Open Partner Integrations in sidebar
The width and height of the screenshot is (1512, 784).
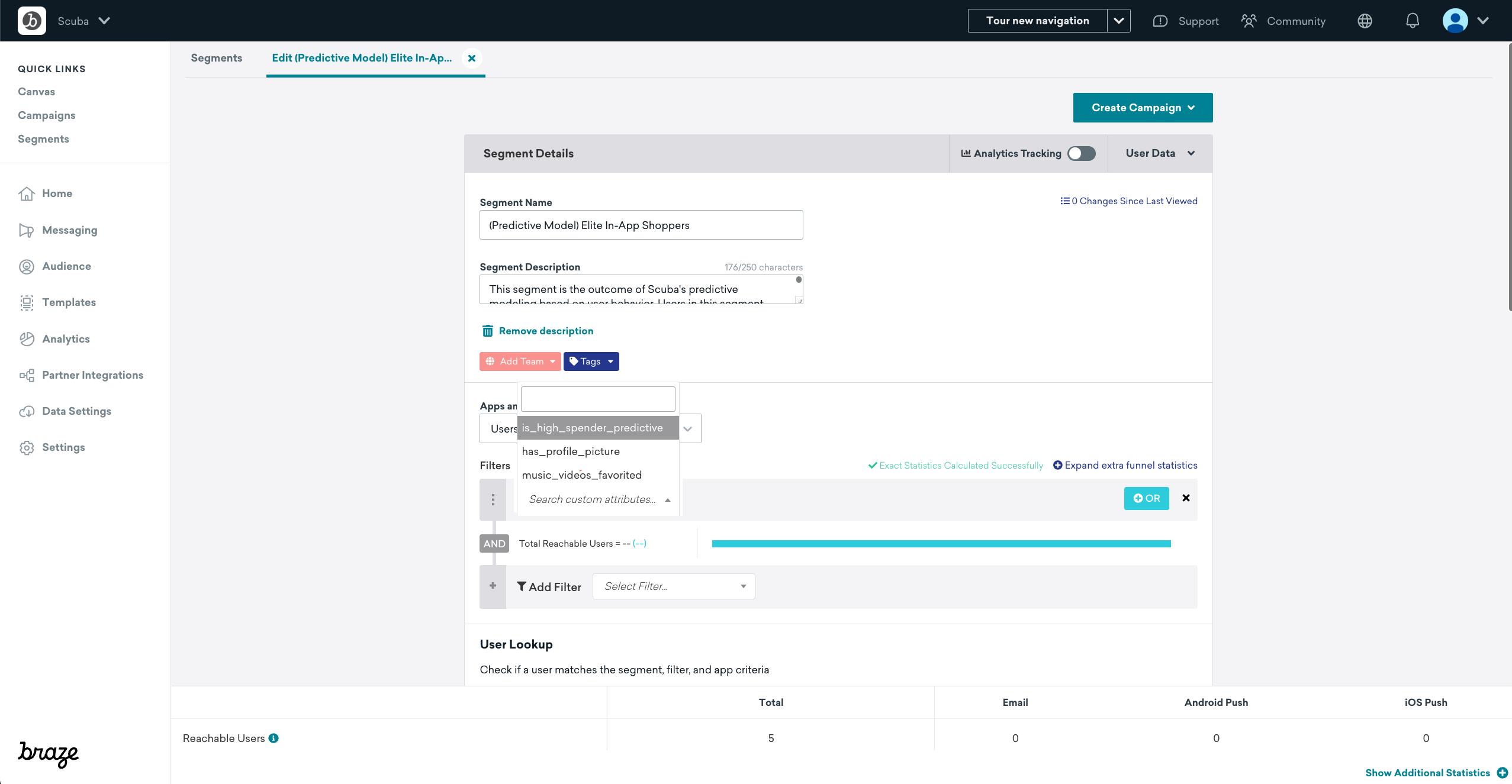tap(92, 375)
